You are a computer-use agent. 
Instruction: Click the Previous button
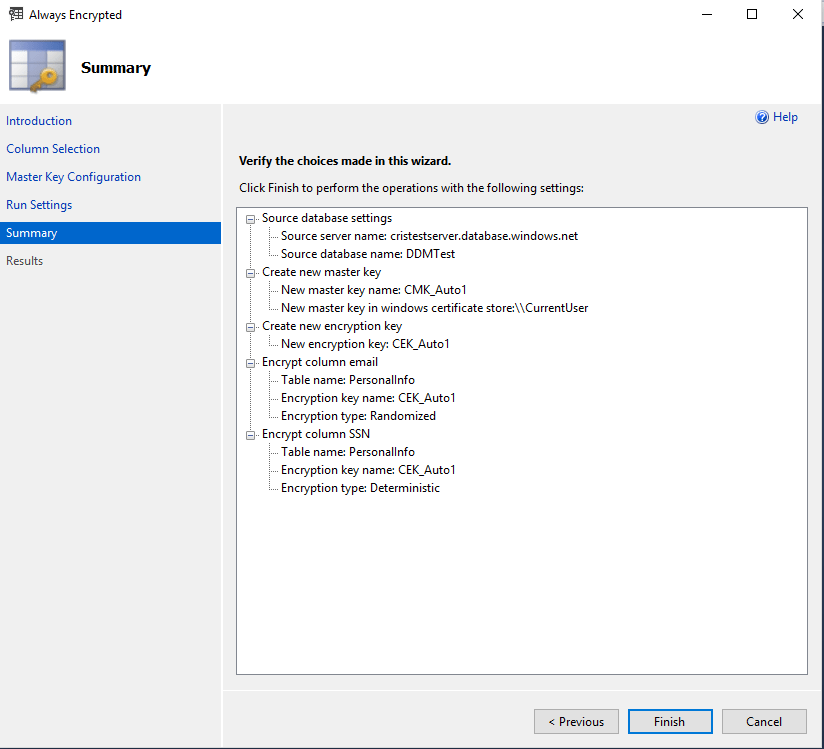pos(577,722)
